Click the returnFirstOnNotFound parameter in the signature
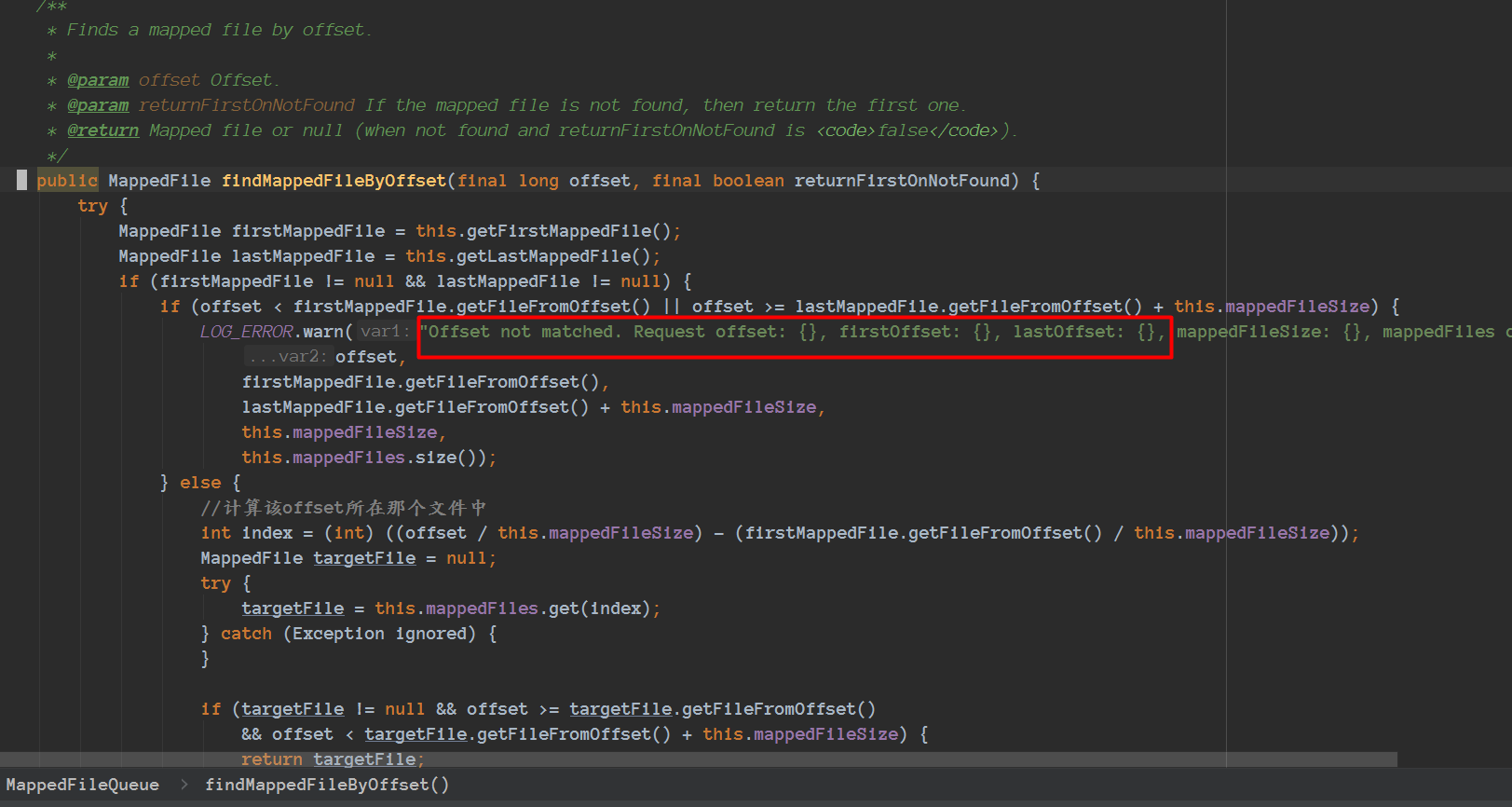Viewport: 1512px width, 807px height. point(902,181)
